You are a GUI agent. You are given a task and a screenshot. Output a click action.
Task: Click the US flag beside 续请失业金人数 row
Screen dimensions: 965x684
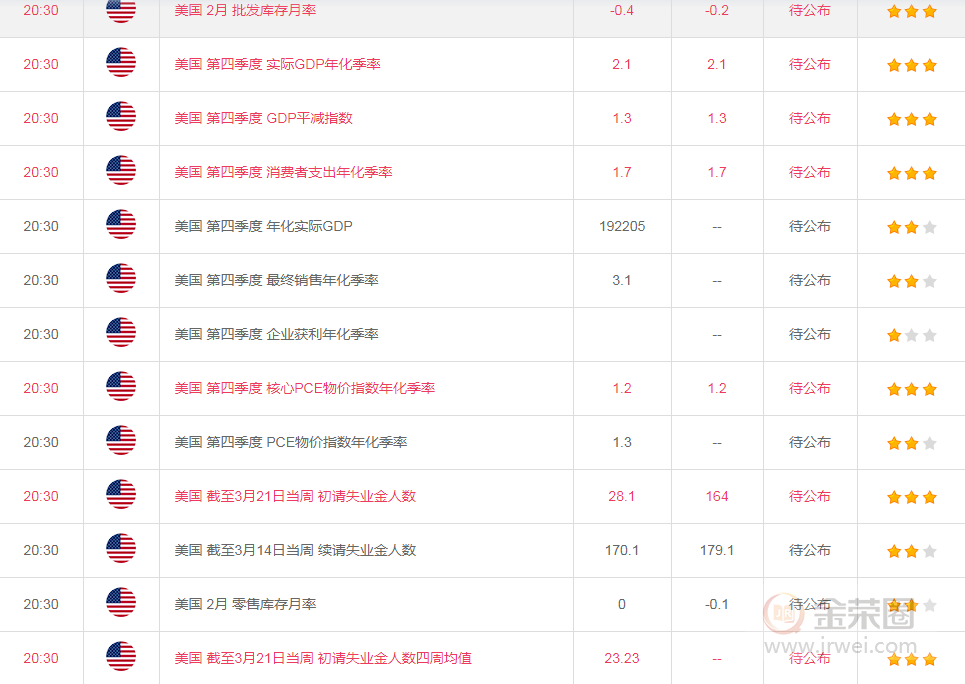pyautogui.click(x=120, y=550)
